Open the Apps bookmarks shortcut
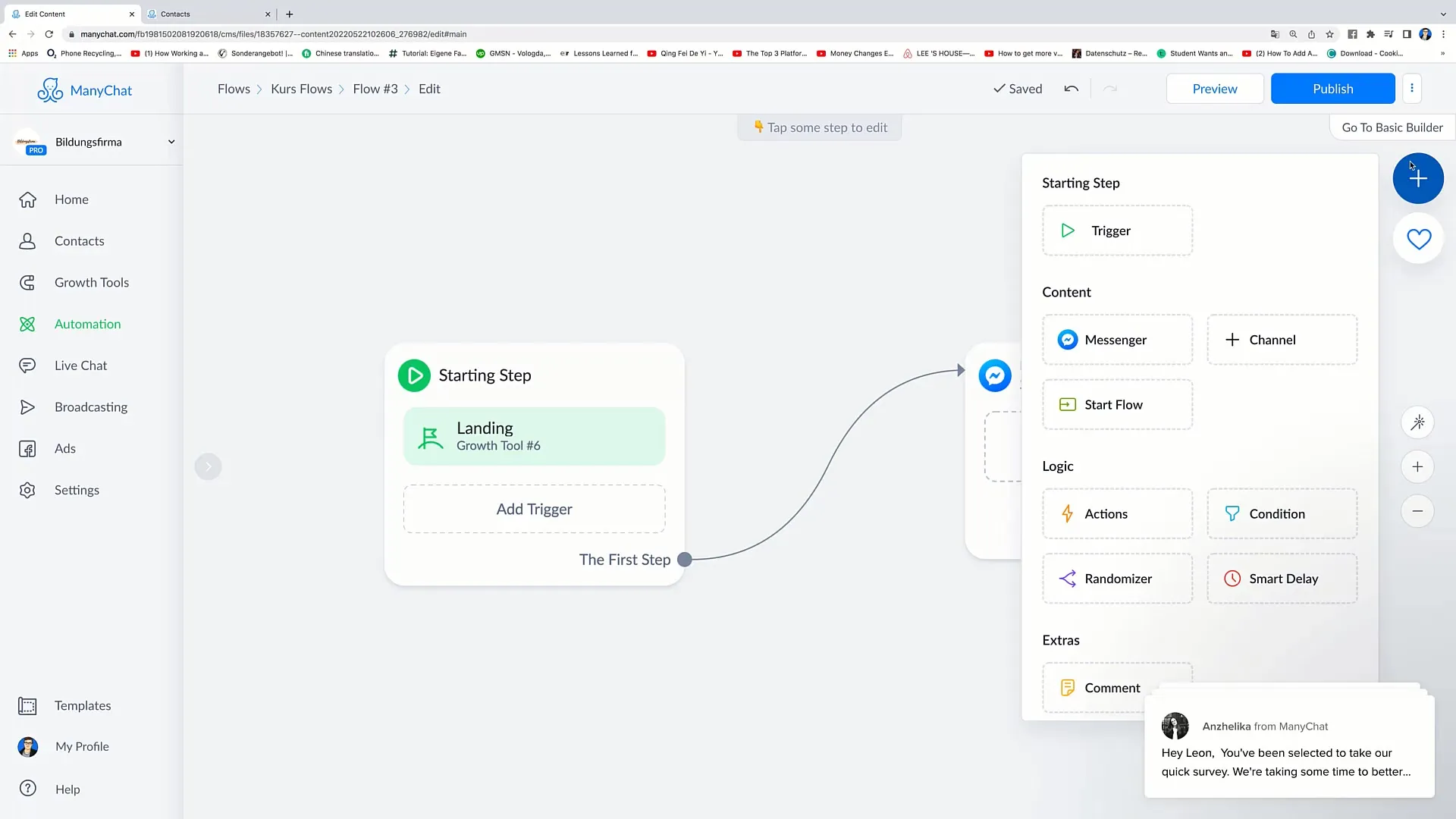 click(24, 53)
